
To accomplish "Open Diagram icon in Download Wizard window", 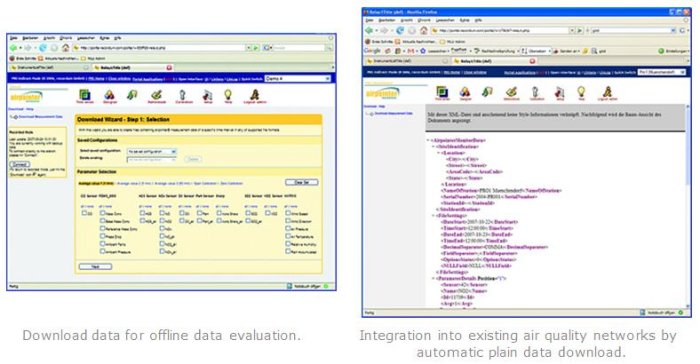I will [x=109, y=96].
